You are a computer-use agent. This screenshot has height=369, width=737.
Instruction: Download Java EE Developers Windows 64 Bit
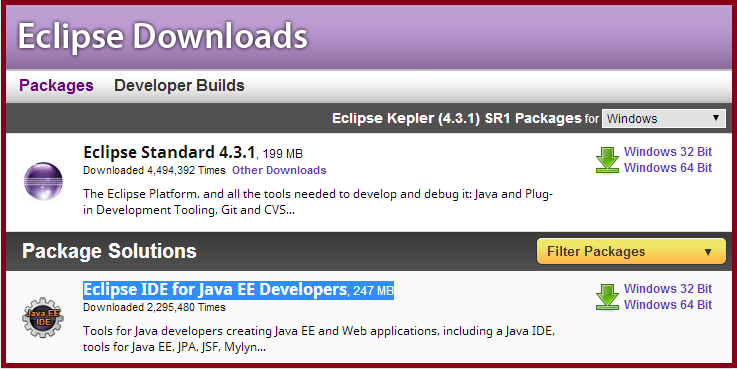tap(668, 305)
